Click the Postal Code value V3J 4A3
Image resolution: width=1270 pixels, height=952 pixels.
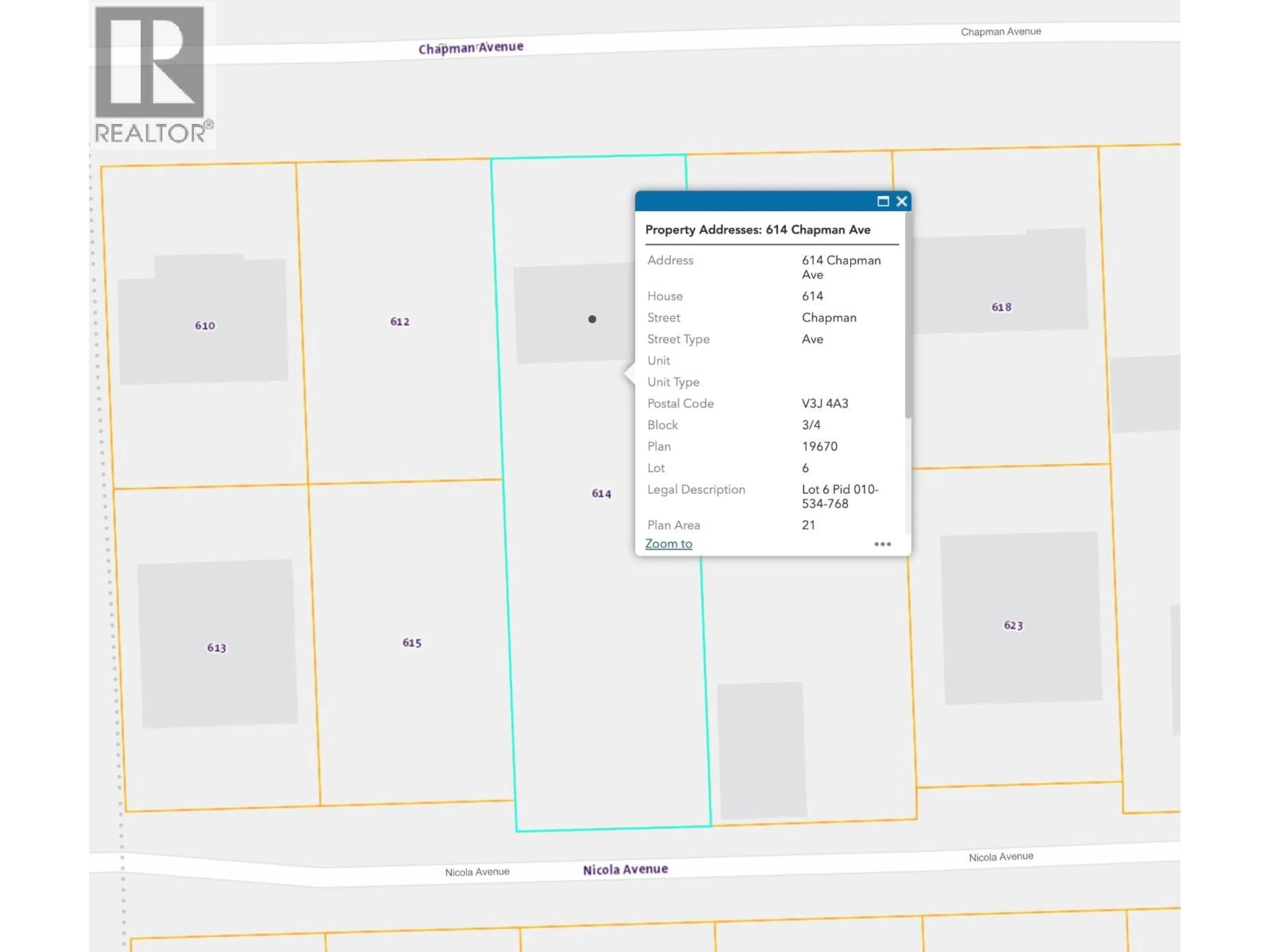click(x=825, y=403)
